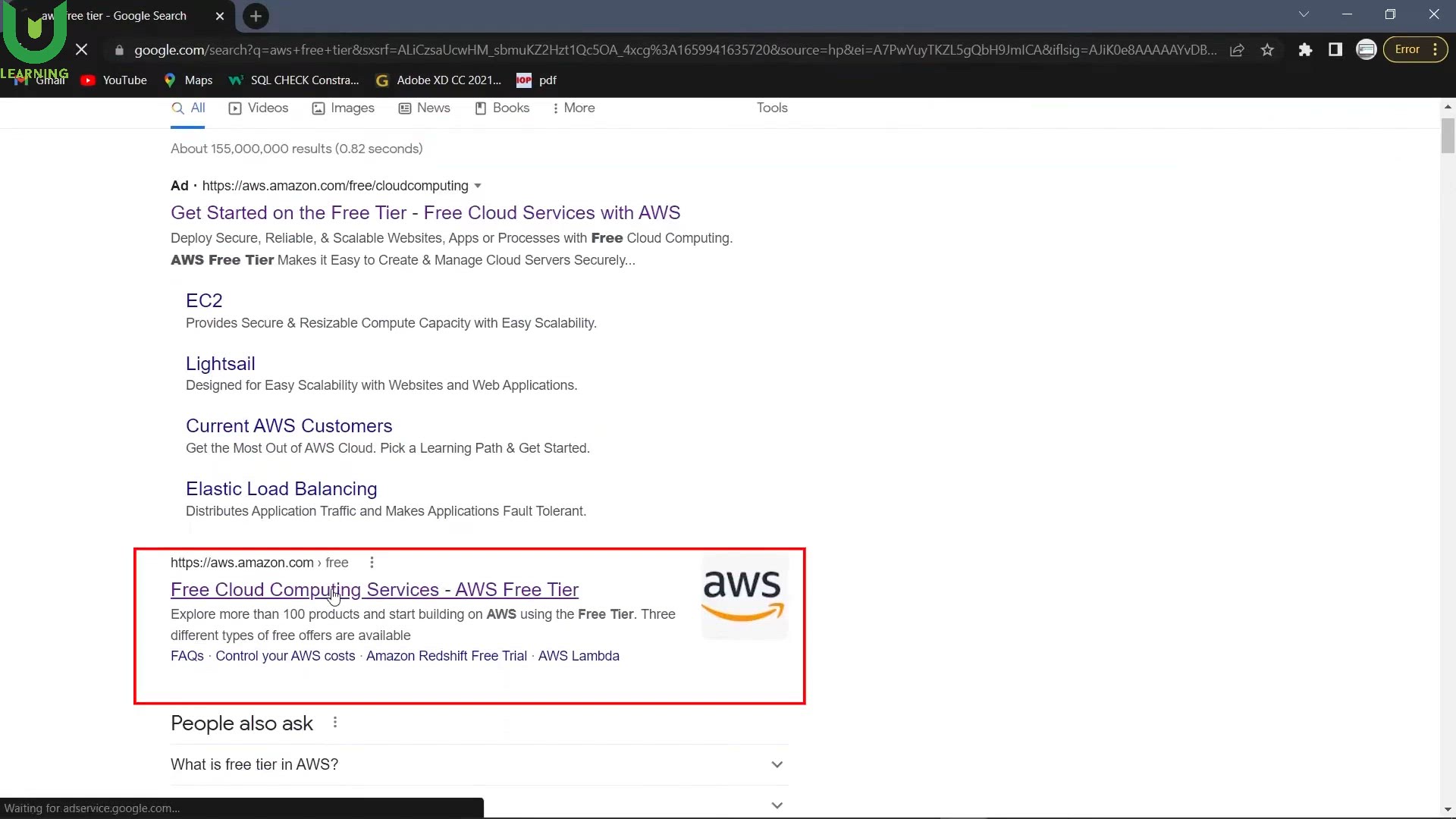
Task: Open result options dots next to aws.amazon.com
Action: tap(372, 563)
